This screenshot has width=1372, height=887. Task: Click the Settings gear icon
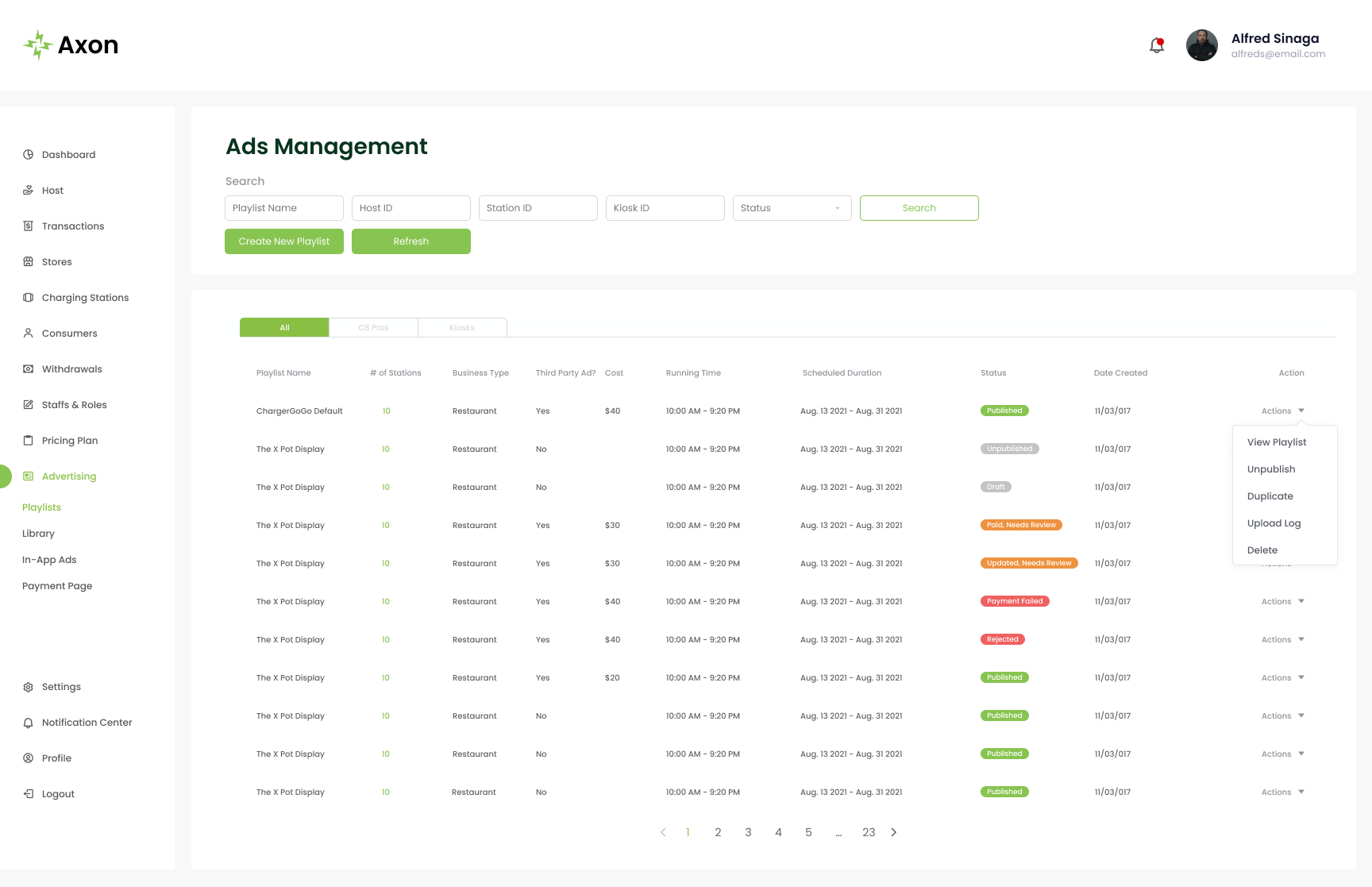pyautogui.click(x=28, y=687)
